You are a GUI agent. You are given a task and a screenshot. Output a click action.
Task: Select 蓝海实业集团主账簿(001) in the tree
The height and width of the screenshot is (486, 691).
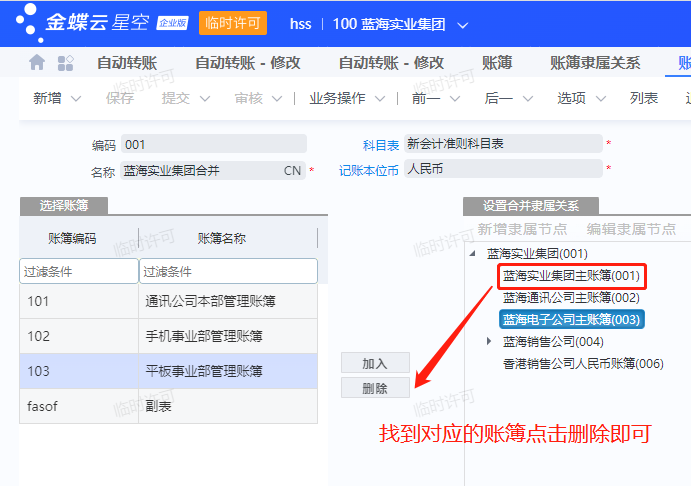(x=570, y=275)
